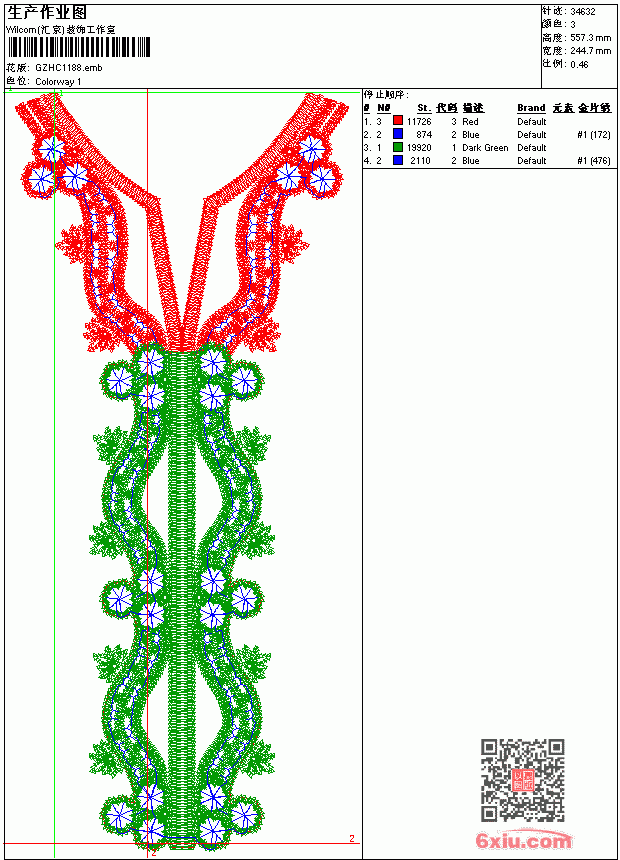
Task: Click the top-left red flower motif with blue spokes
Action: pos(52,149)
